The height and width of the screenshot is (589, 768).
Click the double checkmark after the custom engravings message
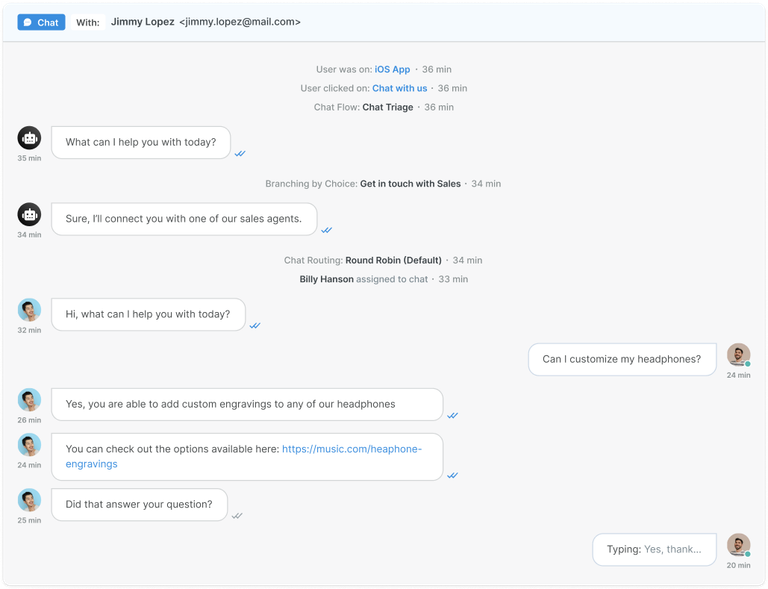pos(452,415)
